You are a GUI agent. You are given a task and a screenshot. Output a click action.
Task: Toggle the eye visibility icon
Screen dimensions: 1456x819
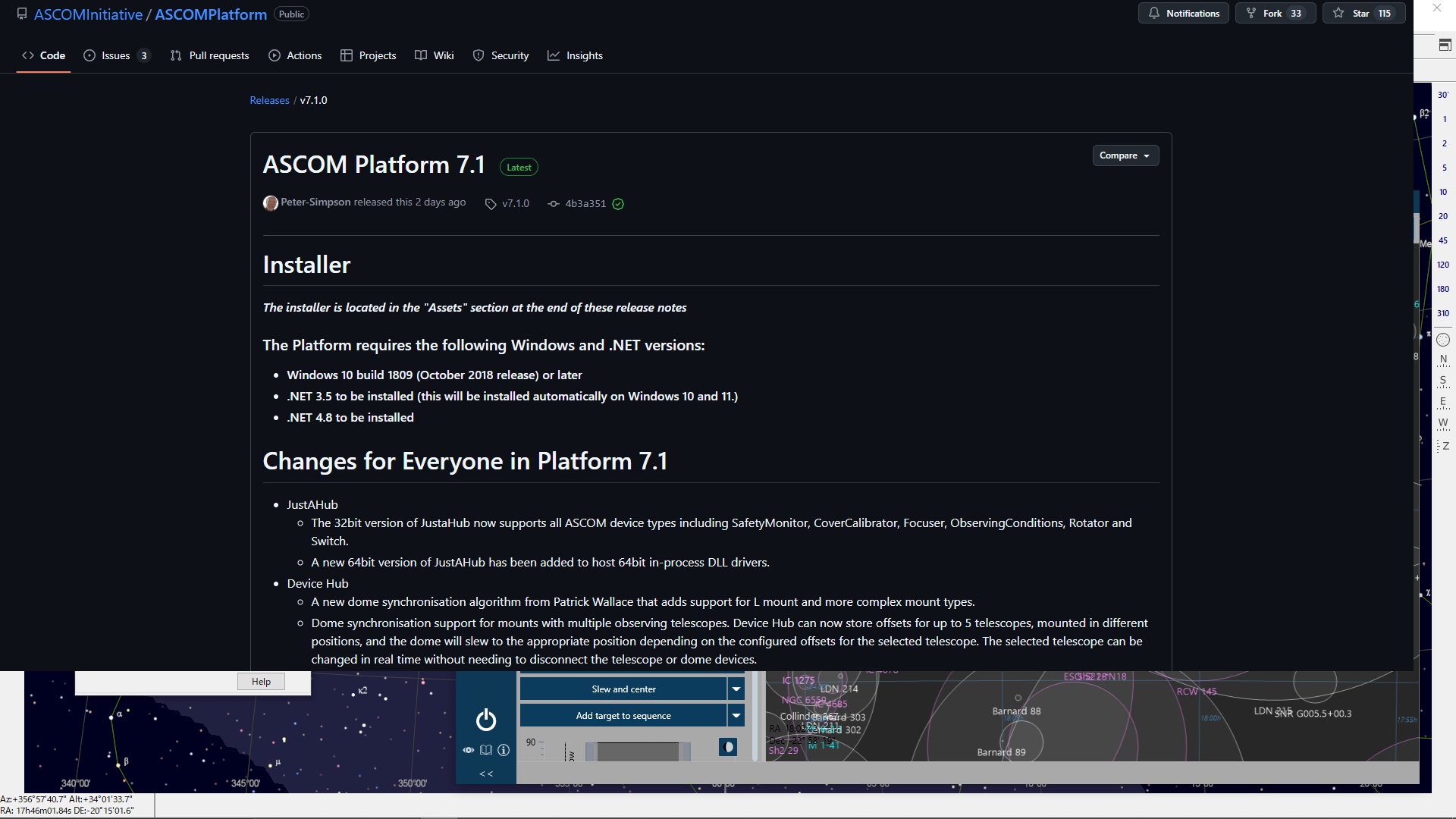469,750
